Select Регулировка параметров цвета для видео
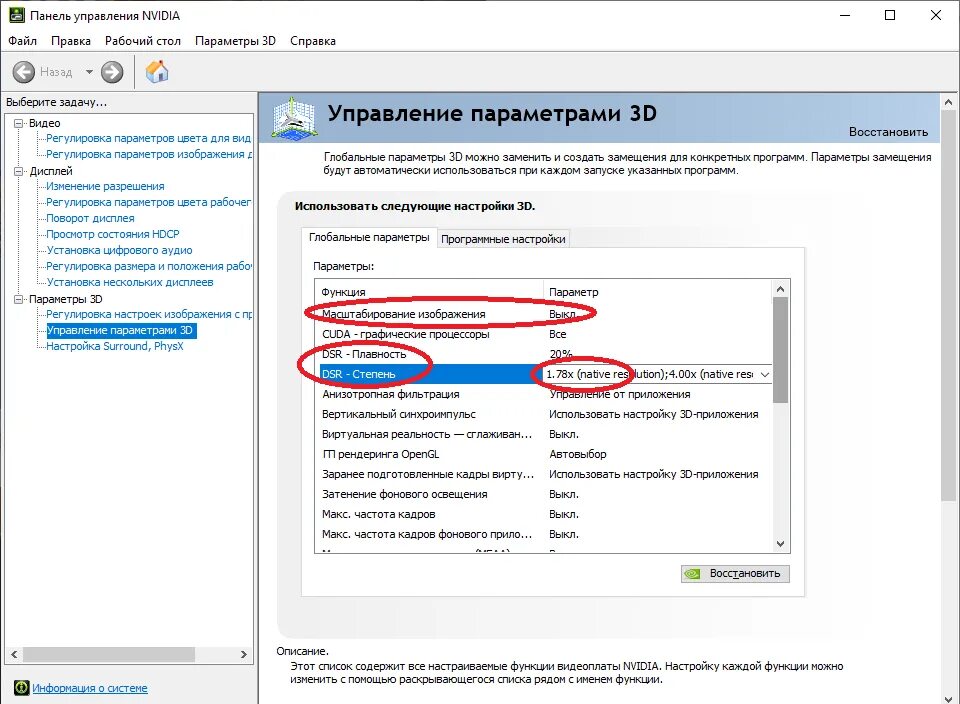This screenshot has height=704, width=960. pos(149,138)
